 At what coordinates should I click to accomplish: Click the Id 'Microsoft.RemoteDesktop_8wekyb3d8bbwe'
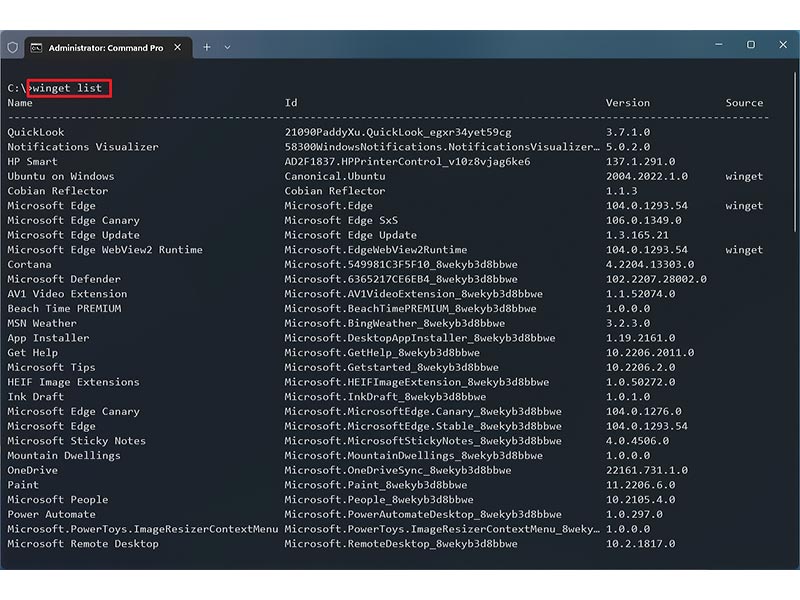tap(401, 544)
